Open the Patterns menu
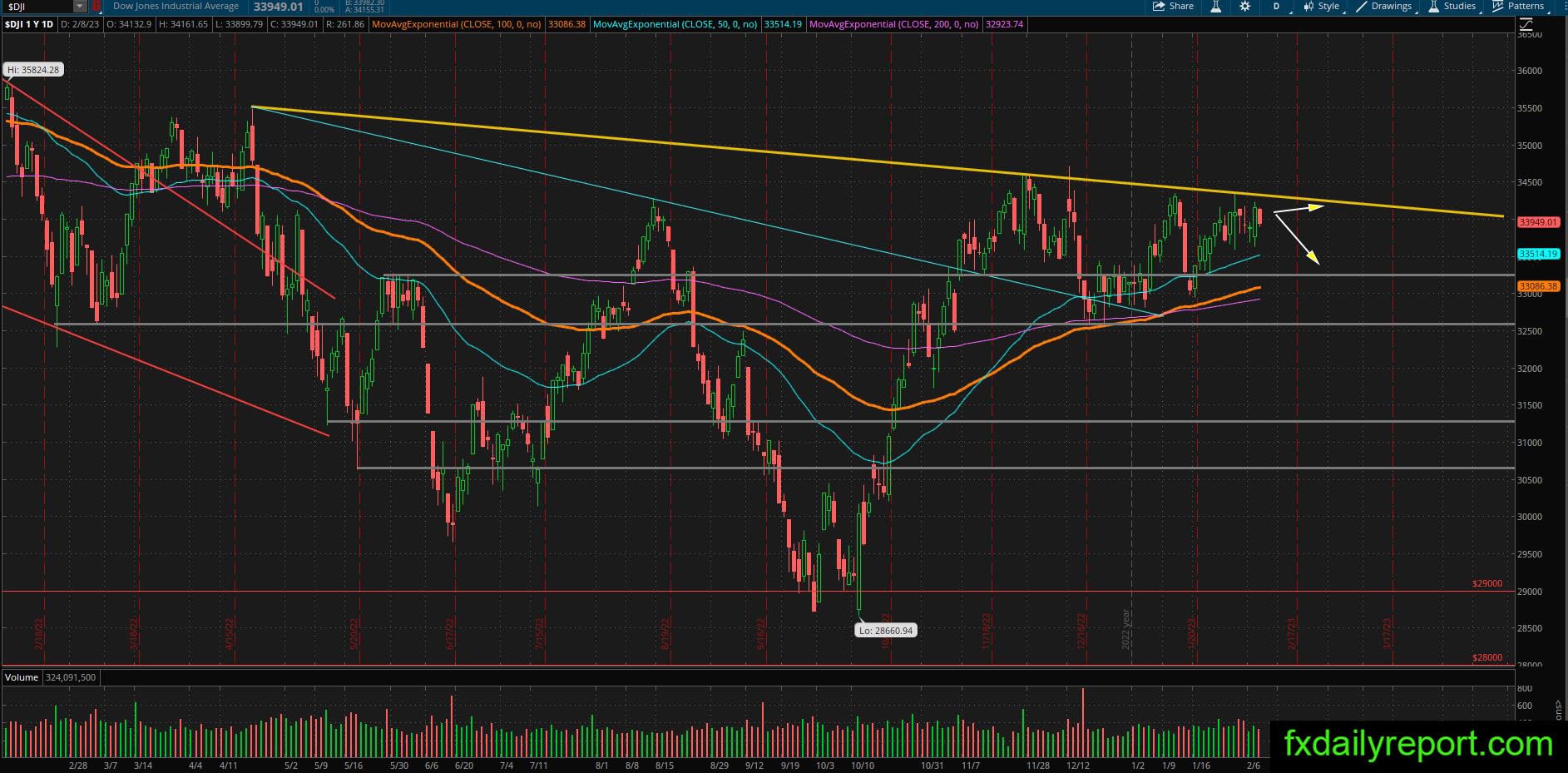Screen dimensions: 1568x773 point(1518,7)
